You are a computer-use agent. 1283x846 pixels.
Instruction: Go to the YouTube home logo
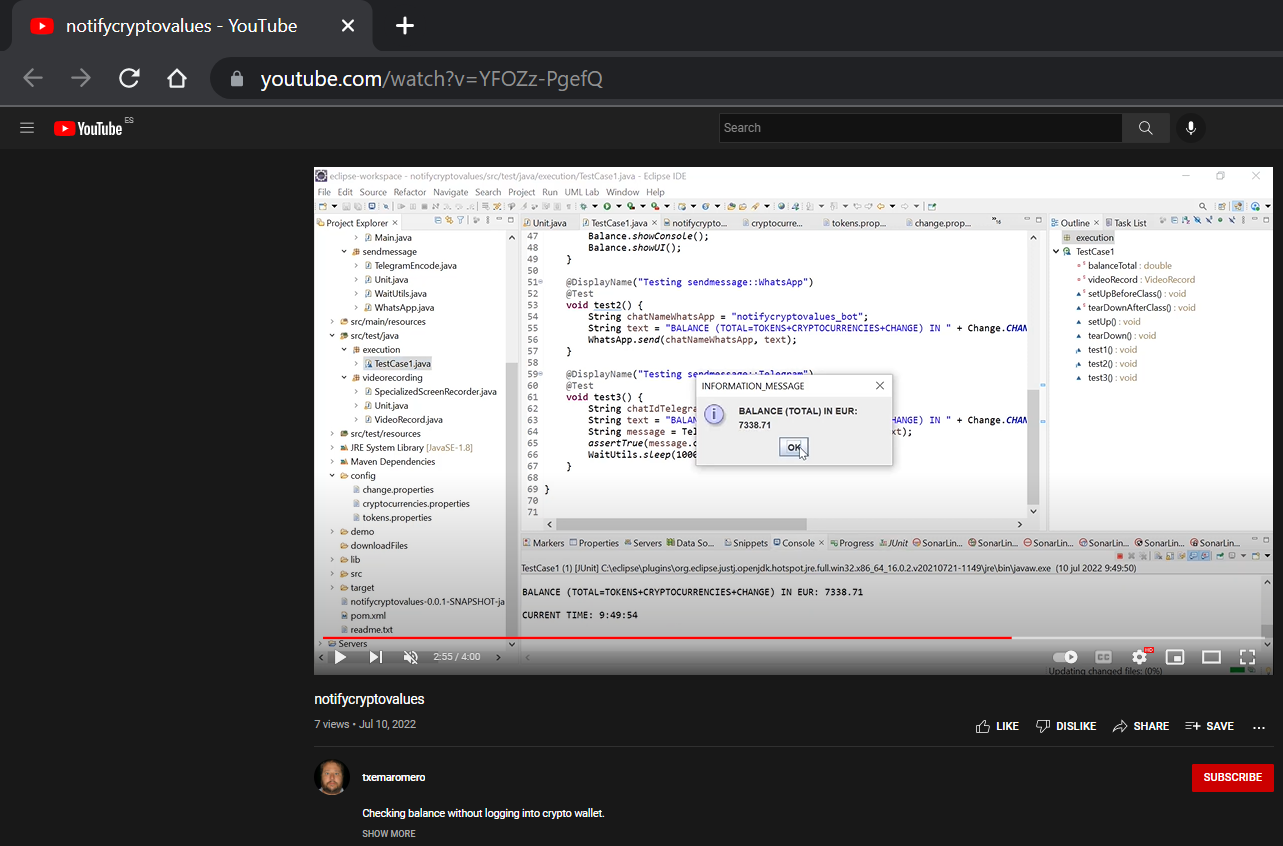point(88,128)
